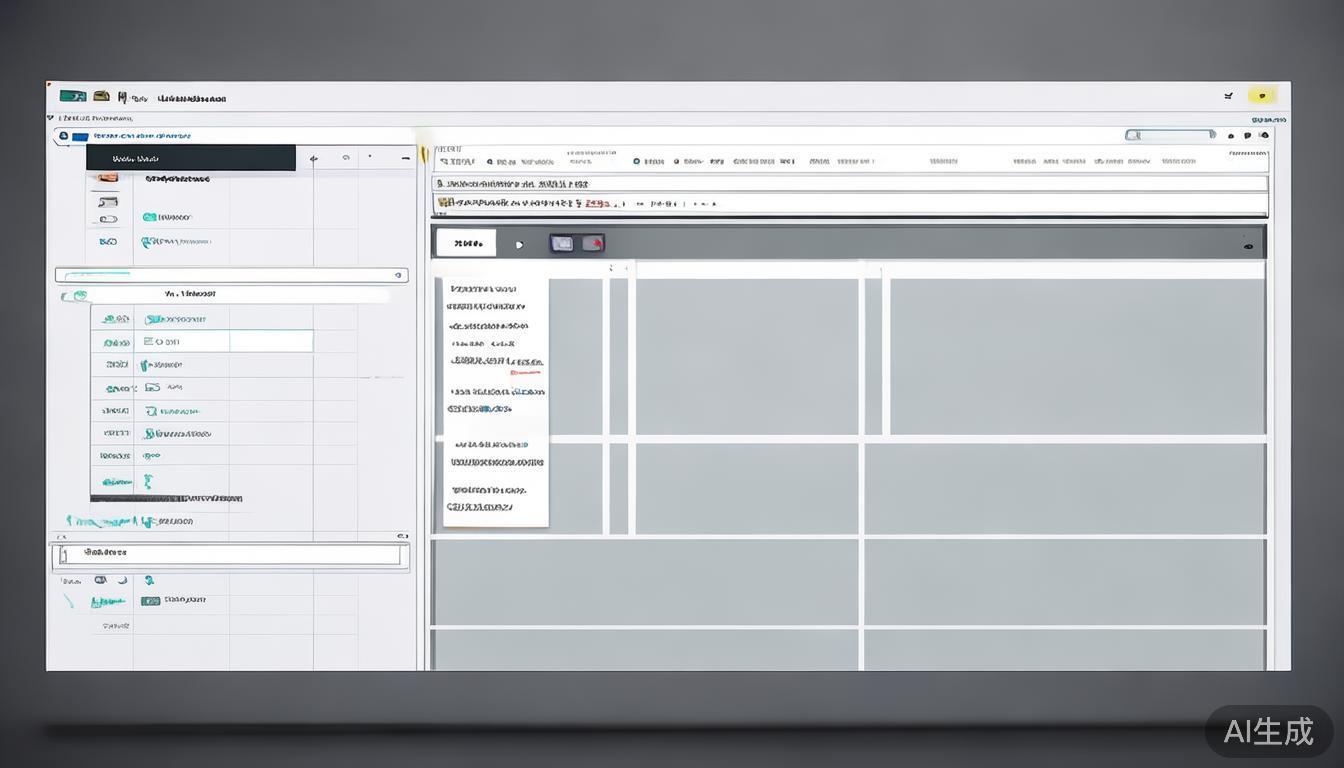Click the green icon in the title bar
This screenshot has height=768, width=1344.
(72, 96)
